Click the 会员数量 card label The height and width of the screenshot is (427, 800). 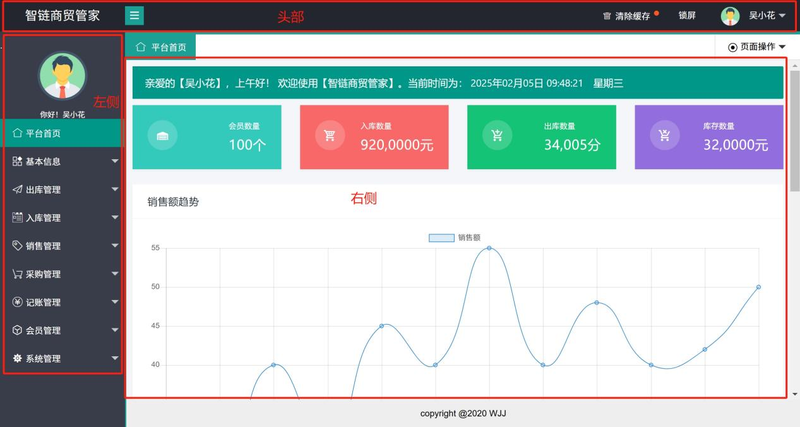(244, 126)
